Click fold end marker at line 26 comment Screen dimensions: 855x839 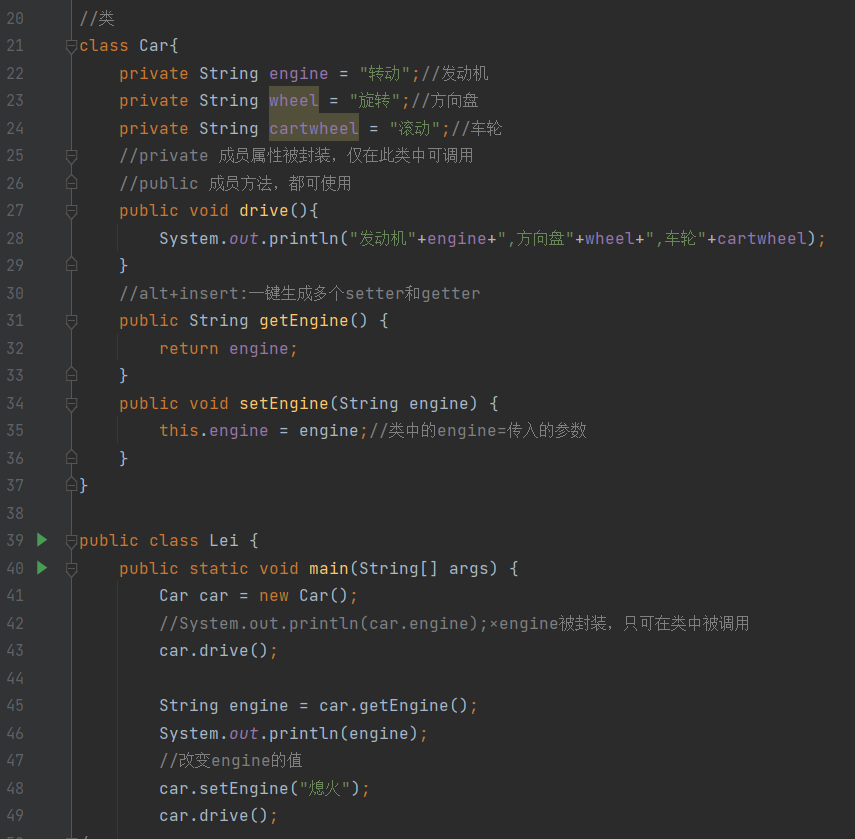click(71, 183)
